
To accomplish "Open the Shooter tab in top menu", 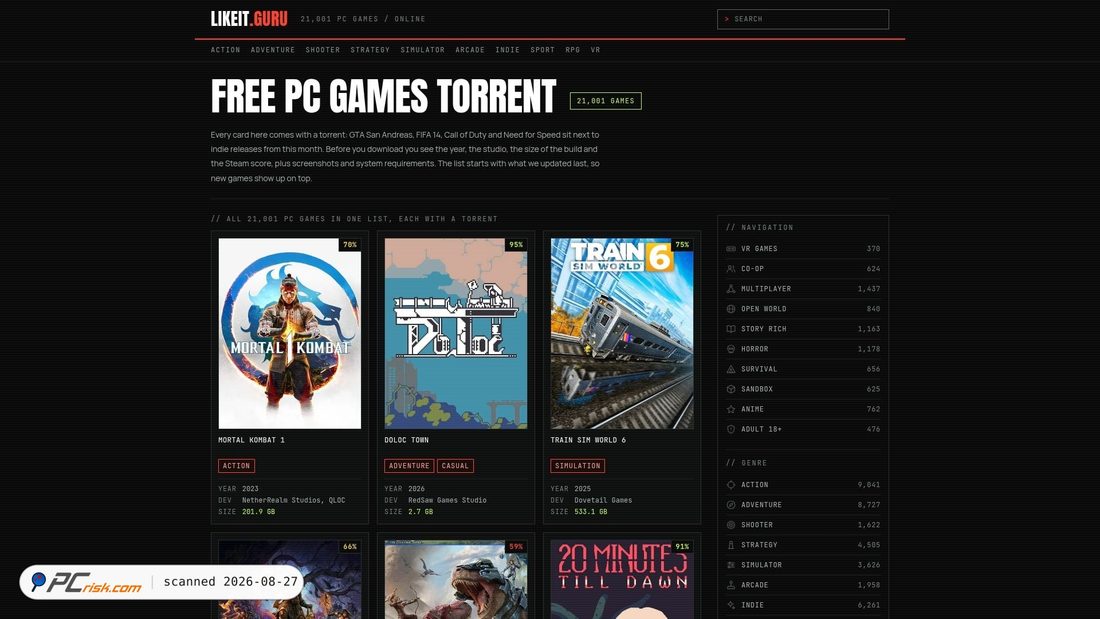I will point(323,50).
